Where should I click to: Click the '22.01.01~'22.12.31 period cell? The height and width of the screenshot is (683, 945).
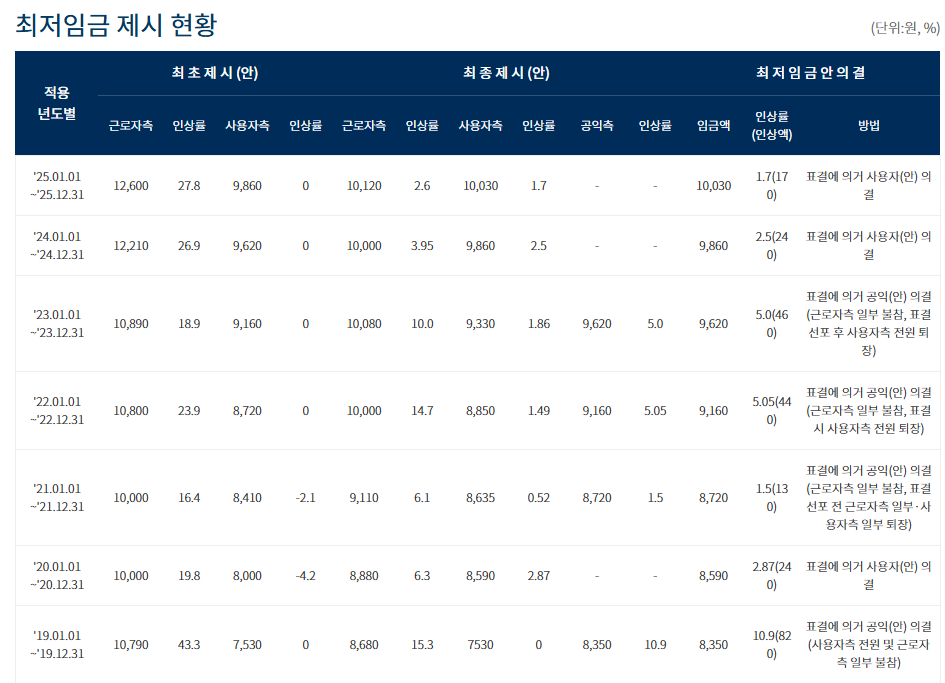[x=57, y=411]
